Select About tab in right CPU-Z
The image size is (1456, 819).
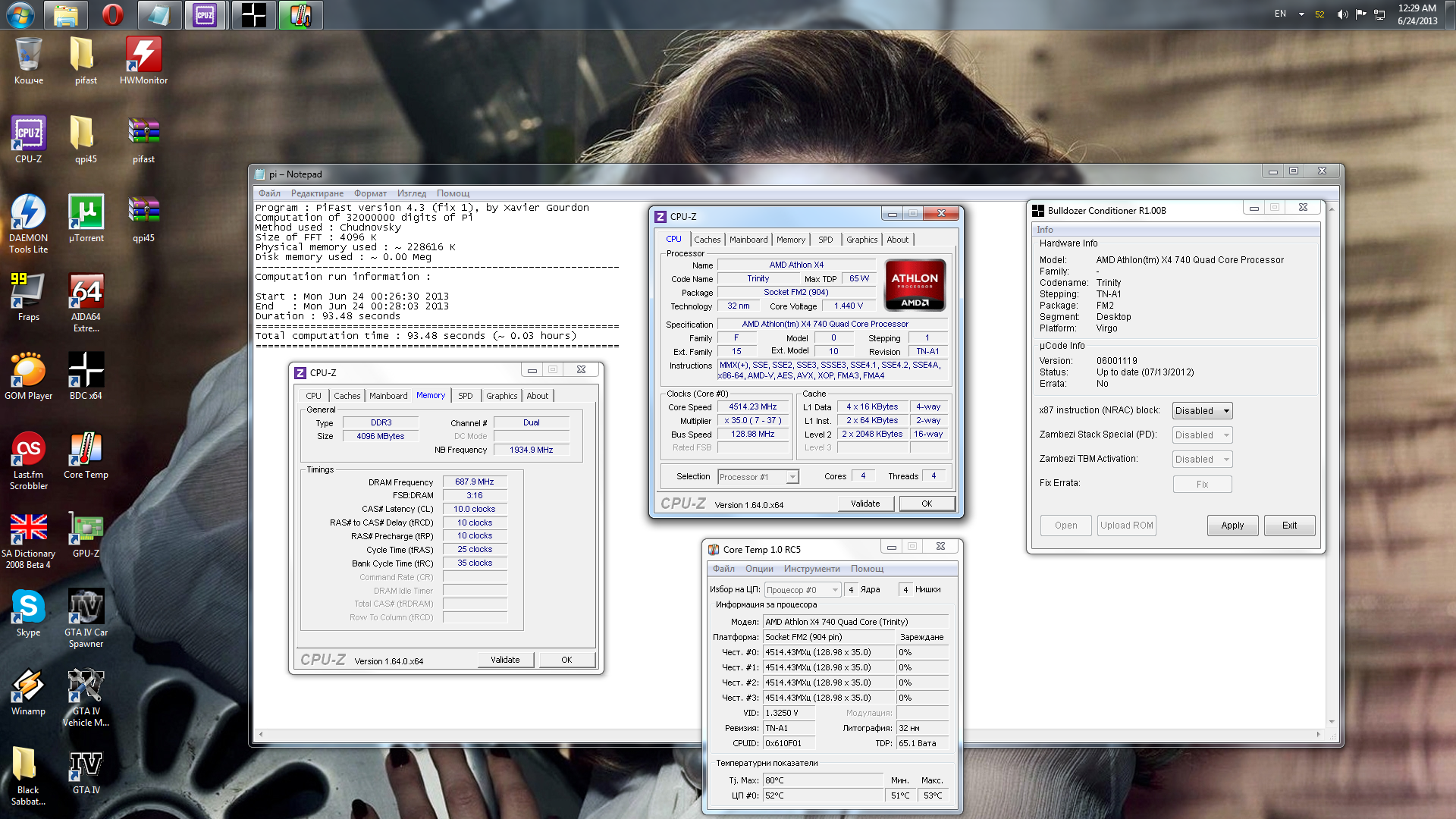pyautogui.click(x=897, y=240)
